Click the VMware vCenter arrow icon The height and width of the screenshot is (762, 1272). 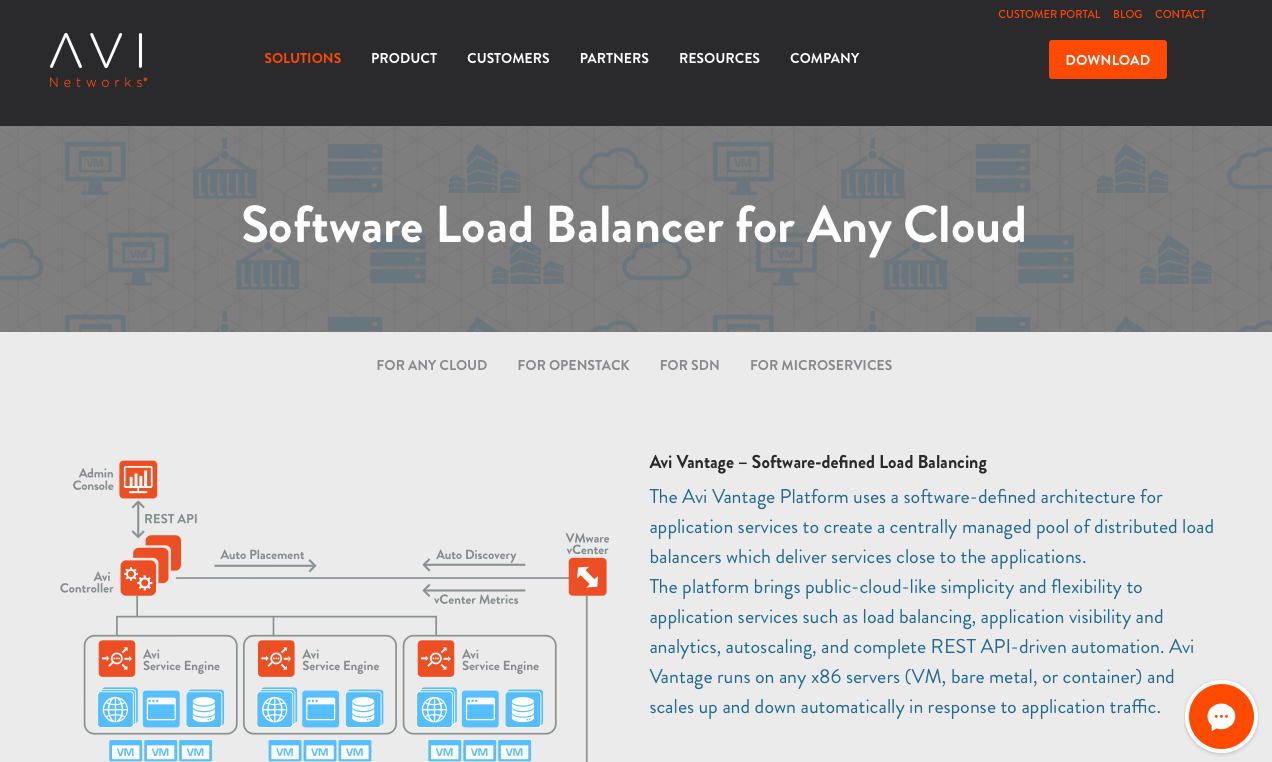pyautogui.click(x=587, y=577)
